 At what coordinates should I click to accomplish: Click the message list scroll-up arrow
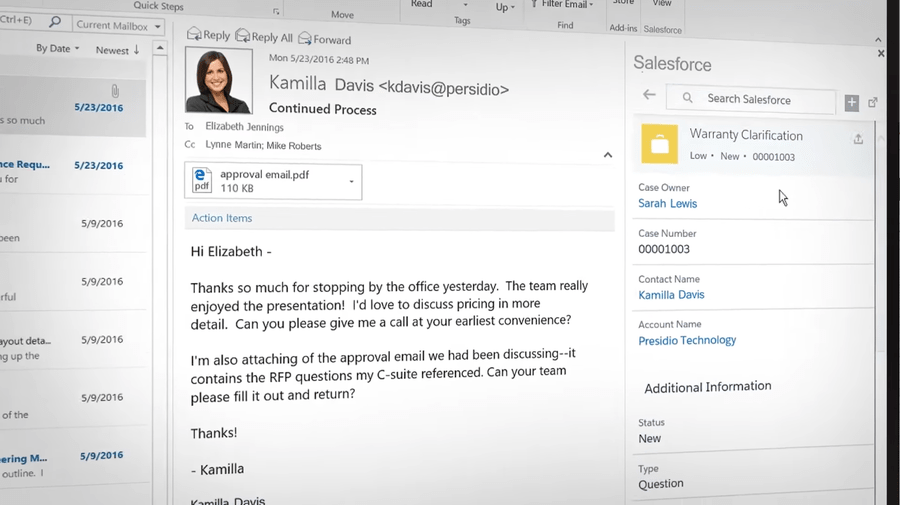tap(160, 48)
